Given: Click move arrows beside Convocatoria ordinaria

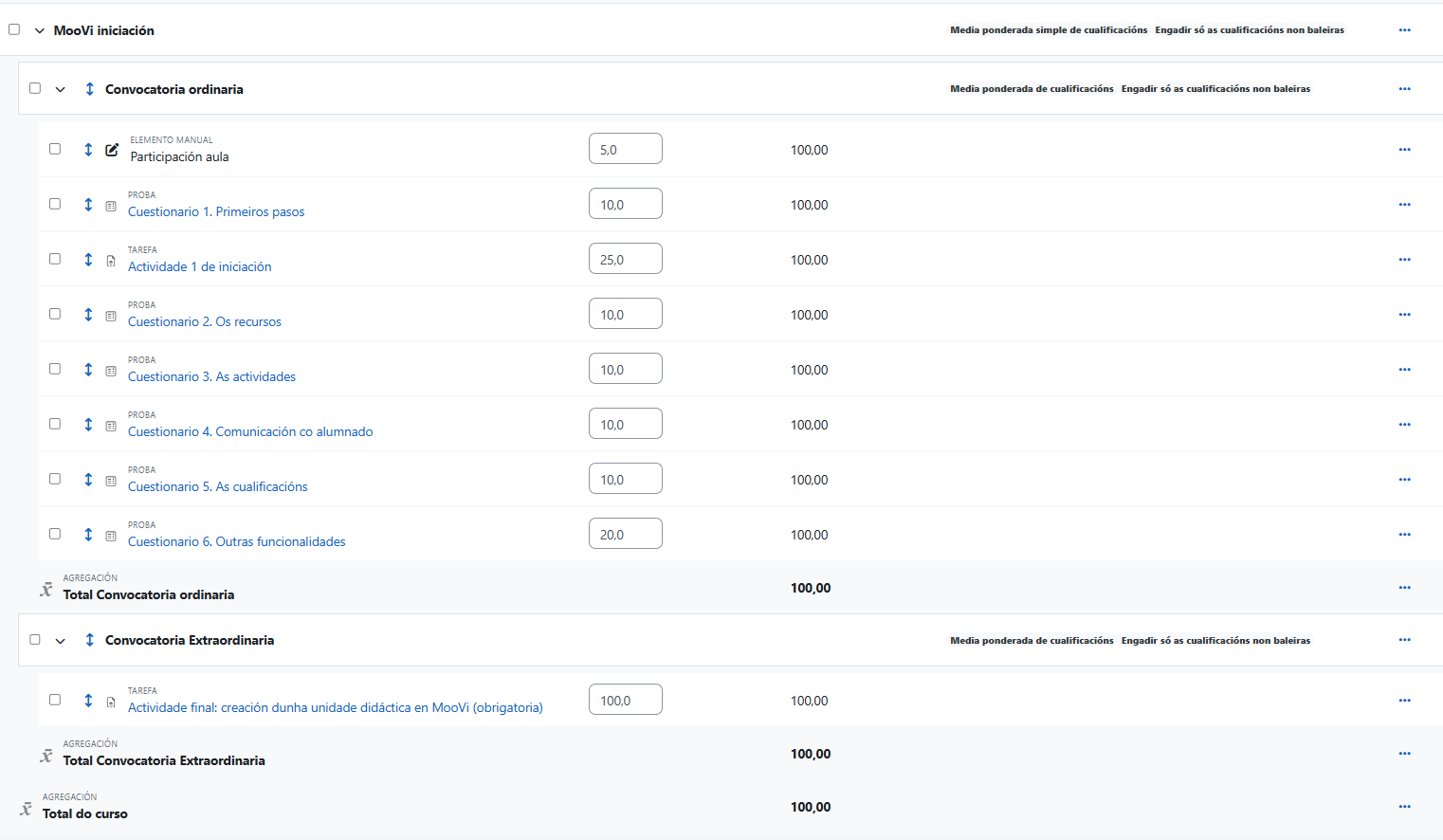Looking at the screenshot, I should [89, 89].
